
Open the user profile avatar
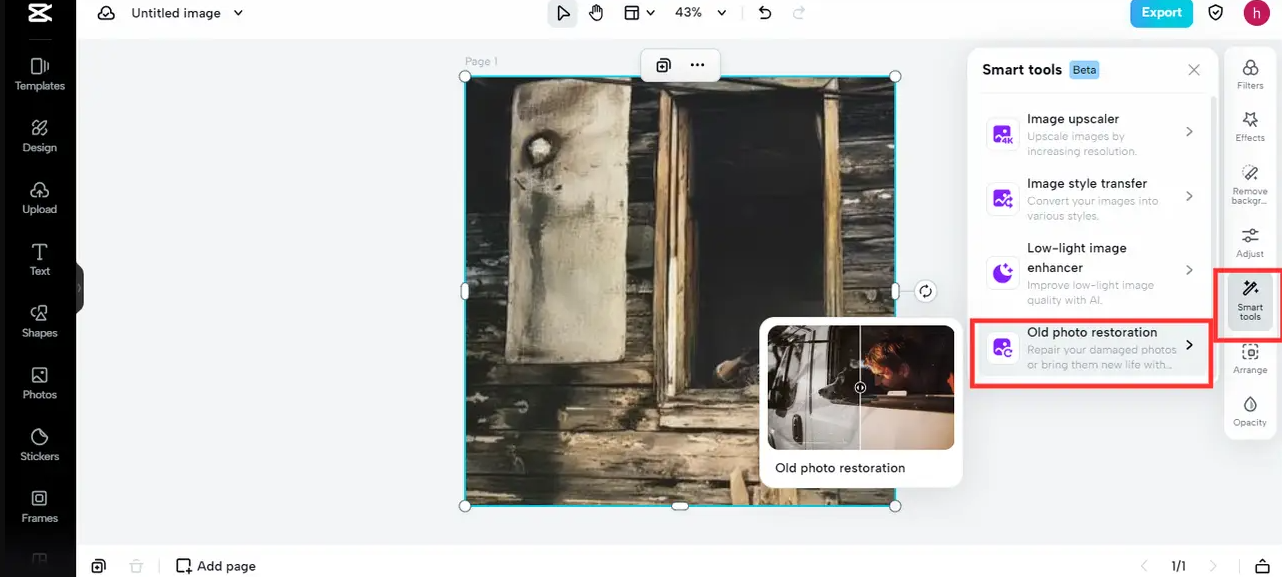click(1256, 13)
